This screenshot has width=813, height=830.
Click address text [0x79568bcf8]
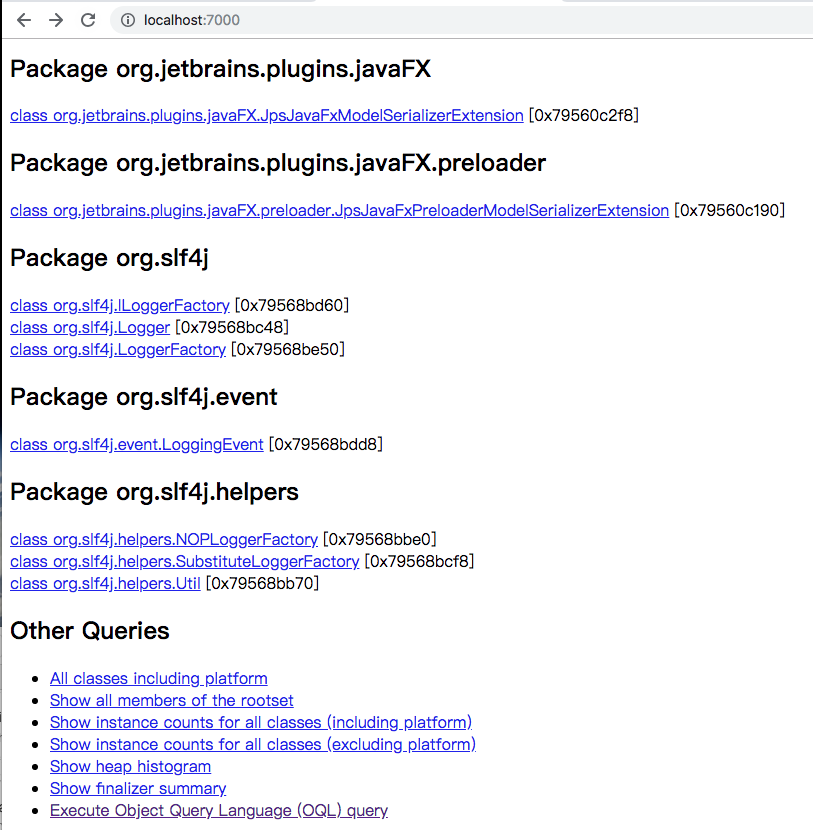[419, 561]
